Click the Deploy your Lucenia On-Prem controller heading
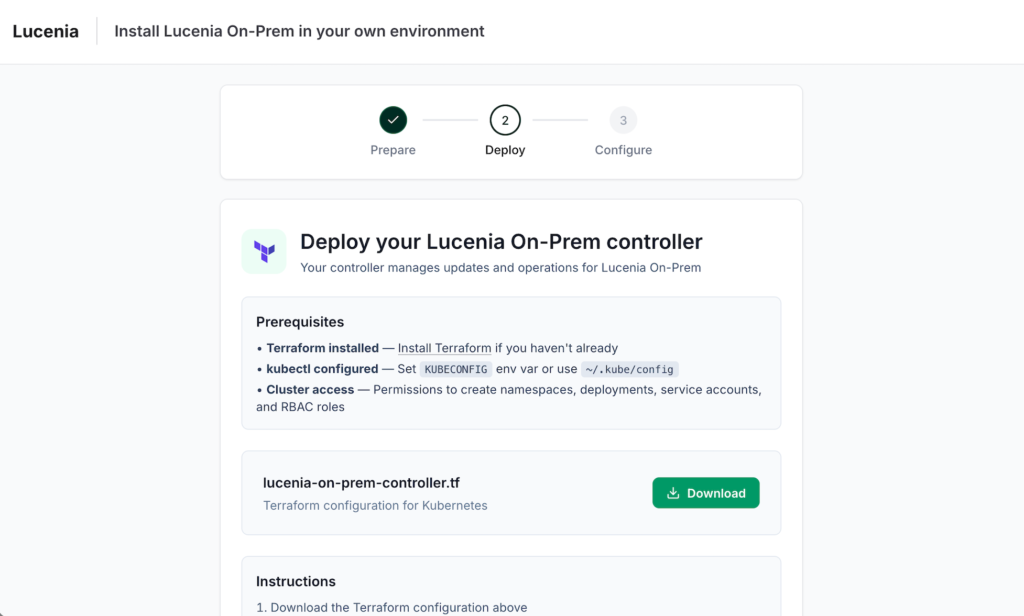 [501, 242]
